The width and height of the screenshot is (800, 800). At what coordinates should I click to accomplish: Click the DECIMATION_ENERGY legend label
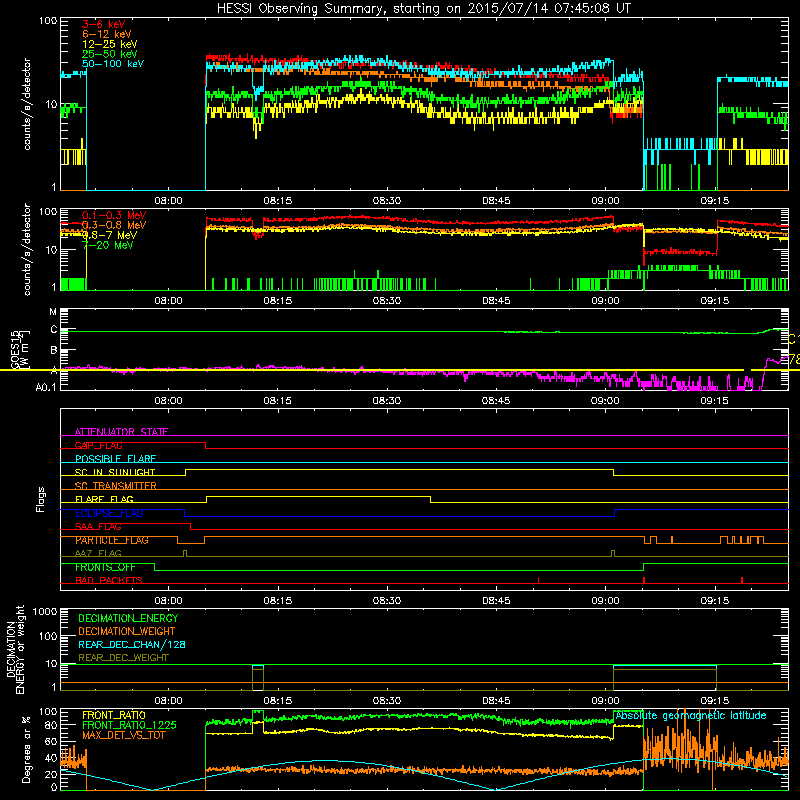tap(128, 618)
